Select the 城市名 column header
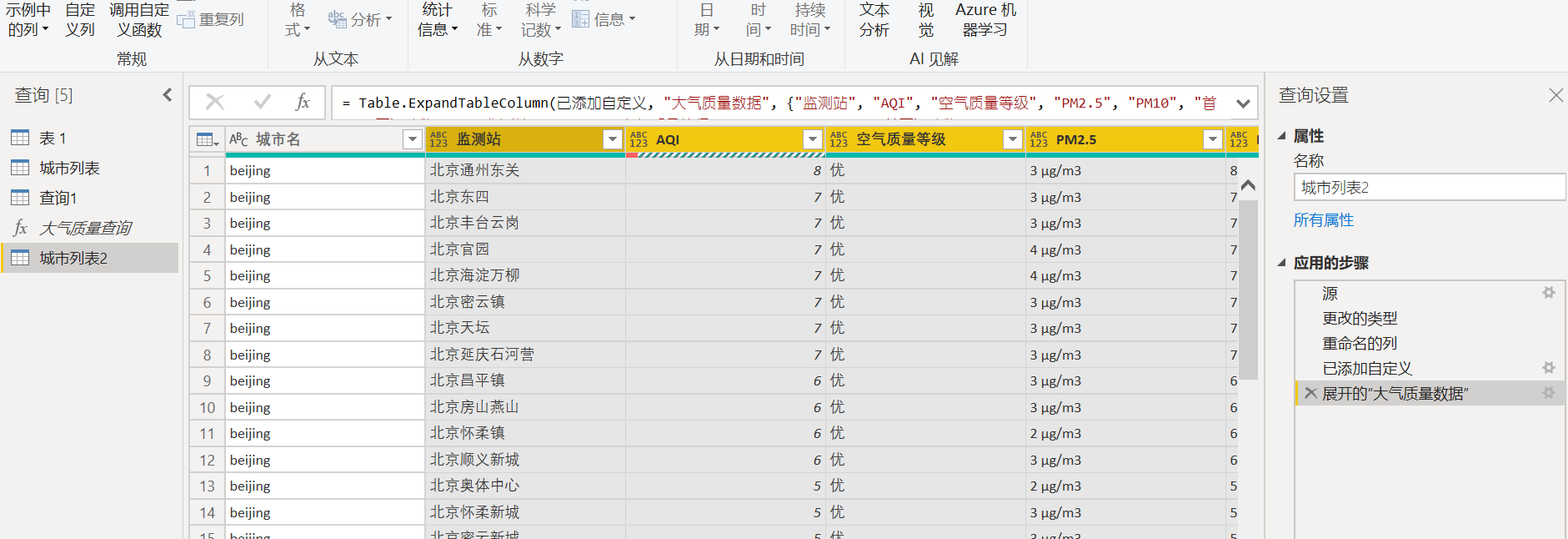 click(325, 139)
